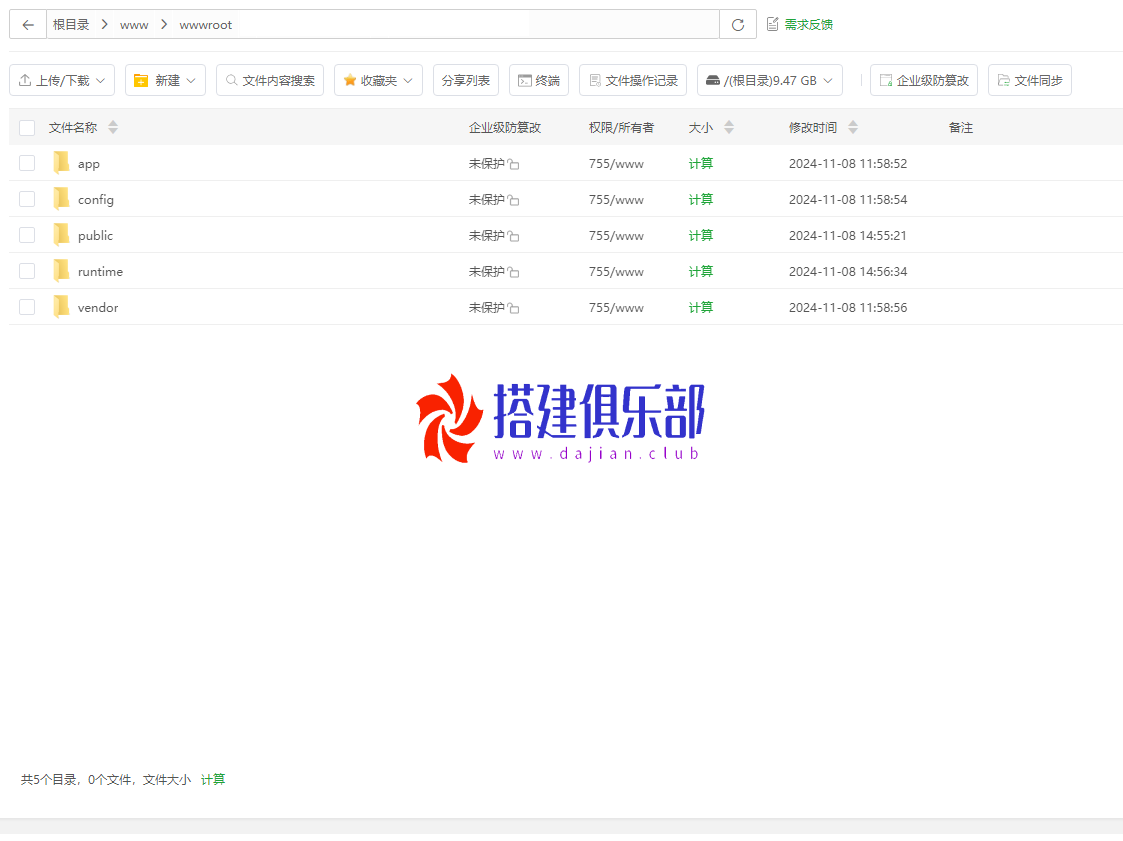Screen dimensions: 1123x841
Task: Expand the 新建 menu
Action: (x=165, y=80)
